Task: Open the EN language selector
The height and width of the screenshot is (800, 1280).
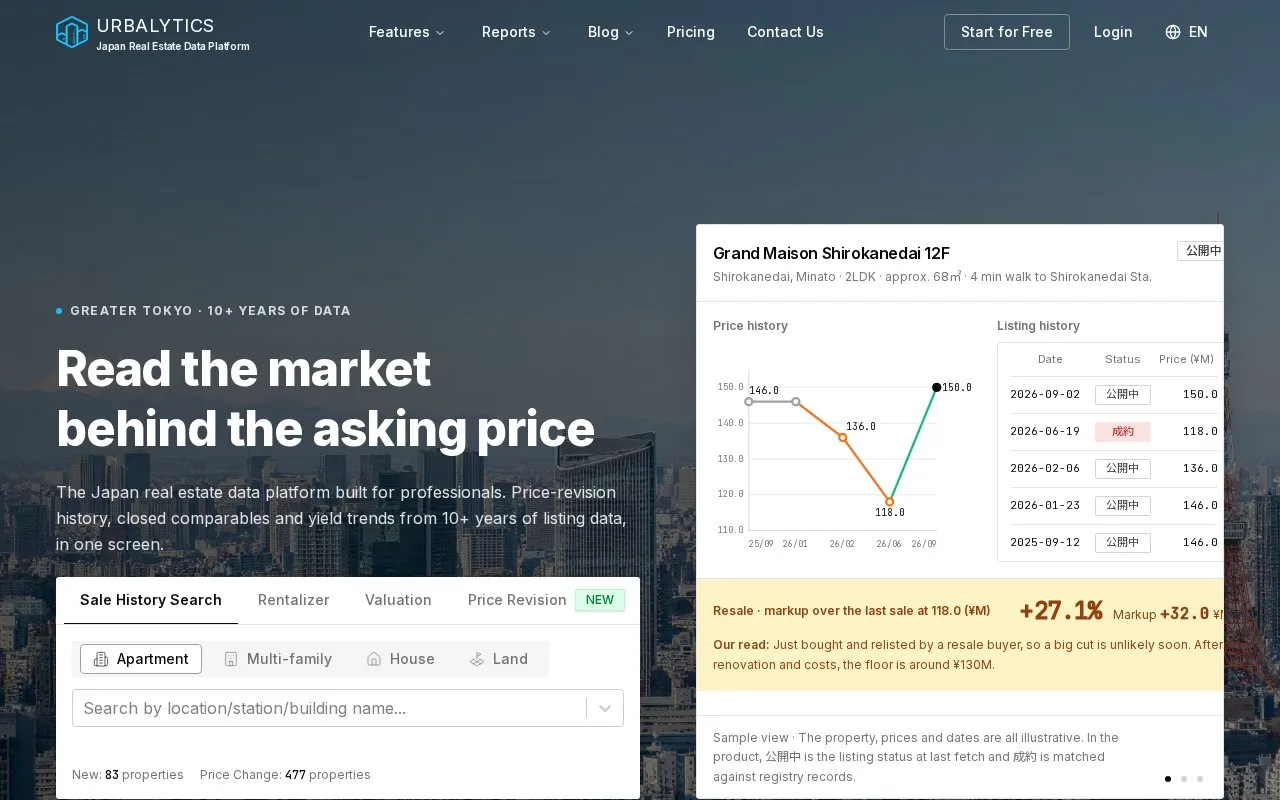Action: (x=1187, y=32)
